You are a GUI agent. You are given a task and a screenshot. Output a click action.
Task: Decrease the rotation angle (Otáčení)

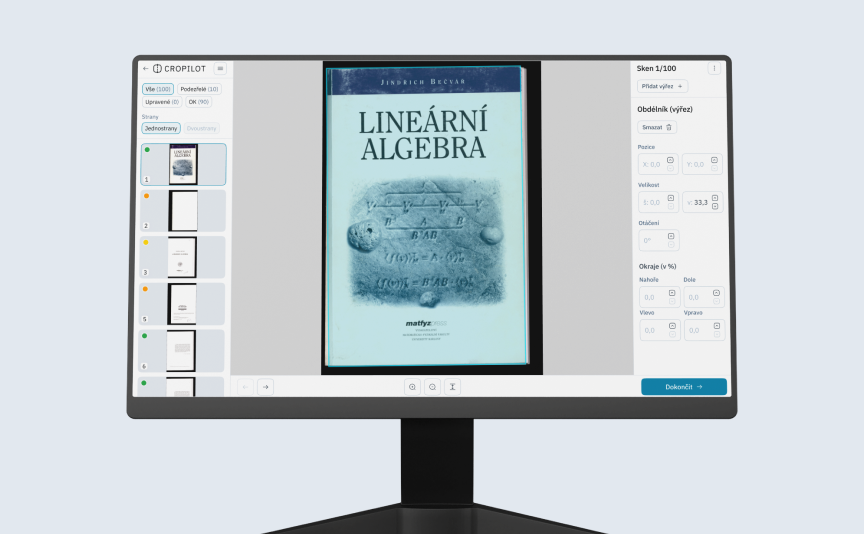(x=671, y=244)
